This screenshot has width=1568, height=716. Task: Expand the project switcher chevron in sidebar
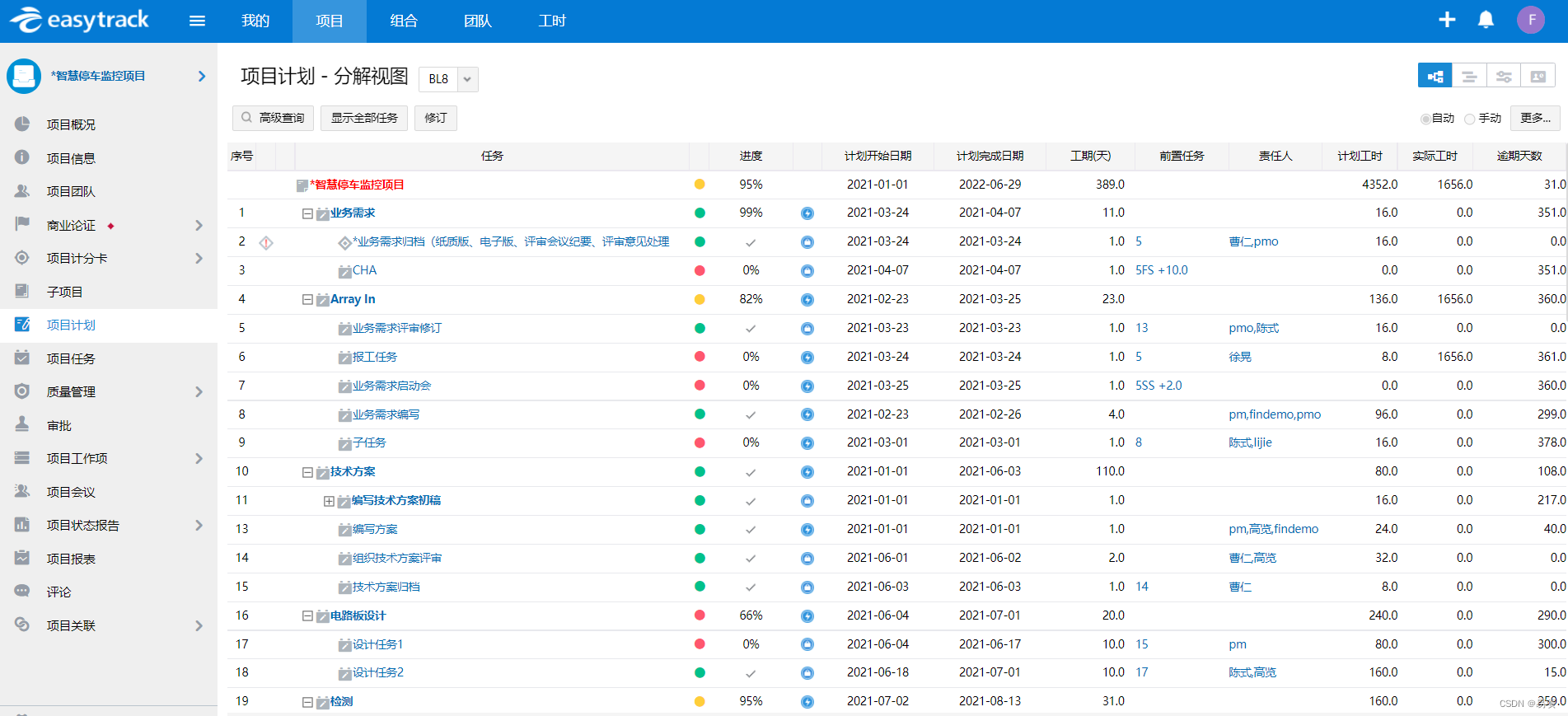point(202,76)
